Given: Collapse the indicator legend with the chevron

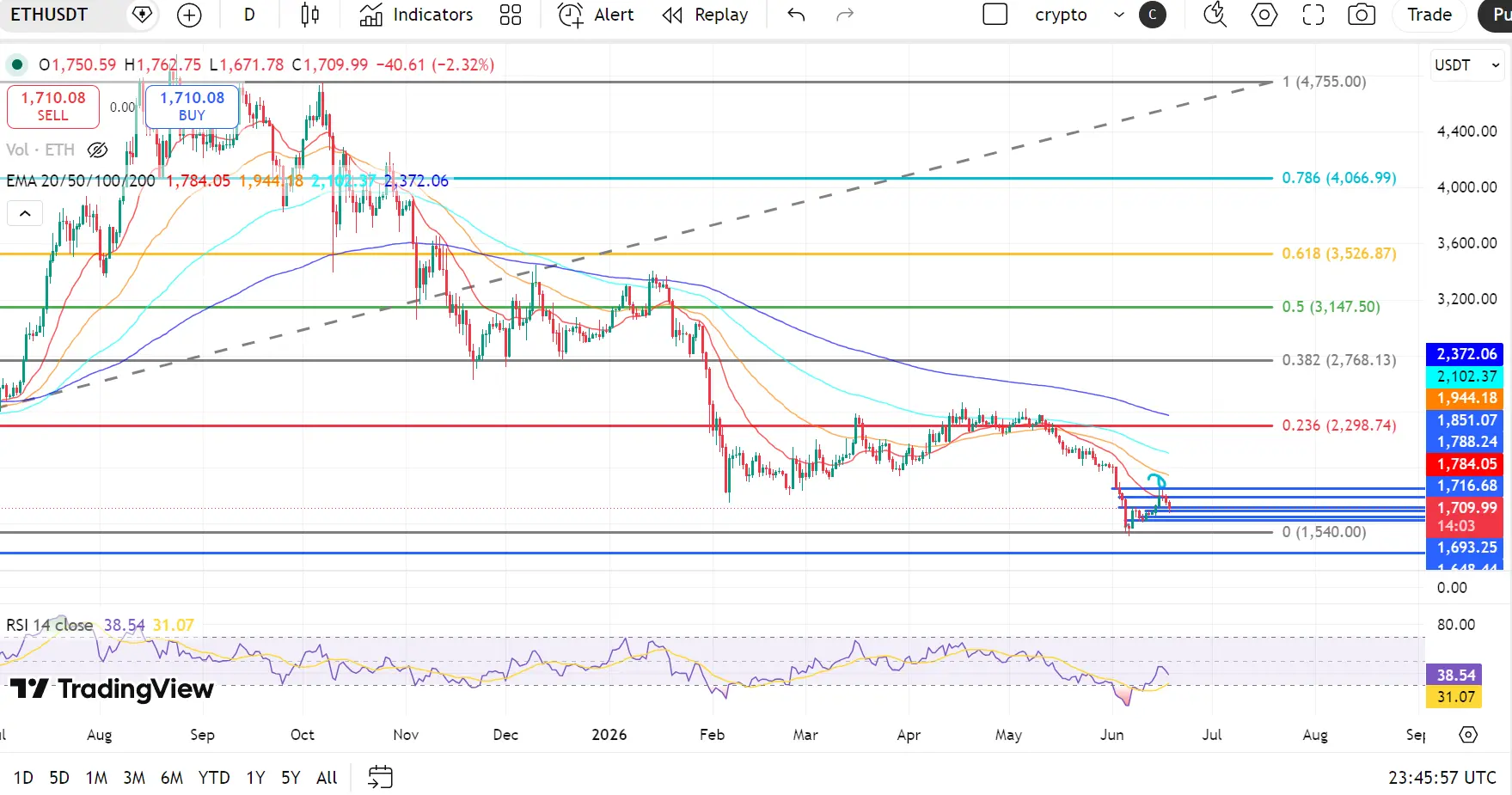Looking at the screenshot, I should pos(25,213).
